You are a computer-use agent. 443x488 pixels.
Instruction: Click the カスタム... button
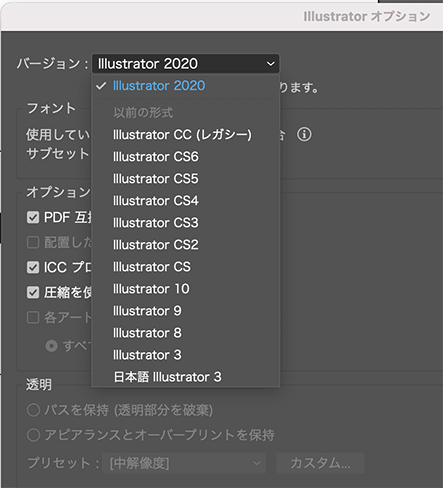[320, 463]
